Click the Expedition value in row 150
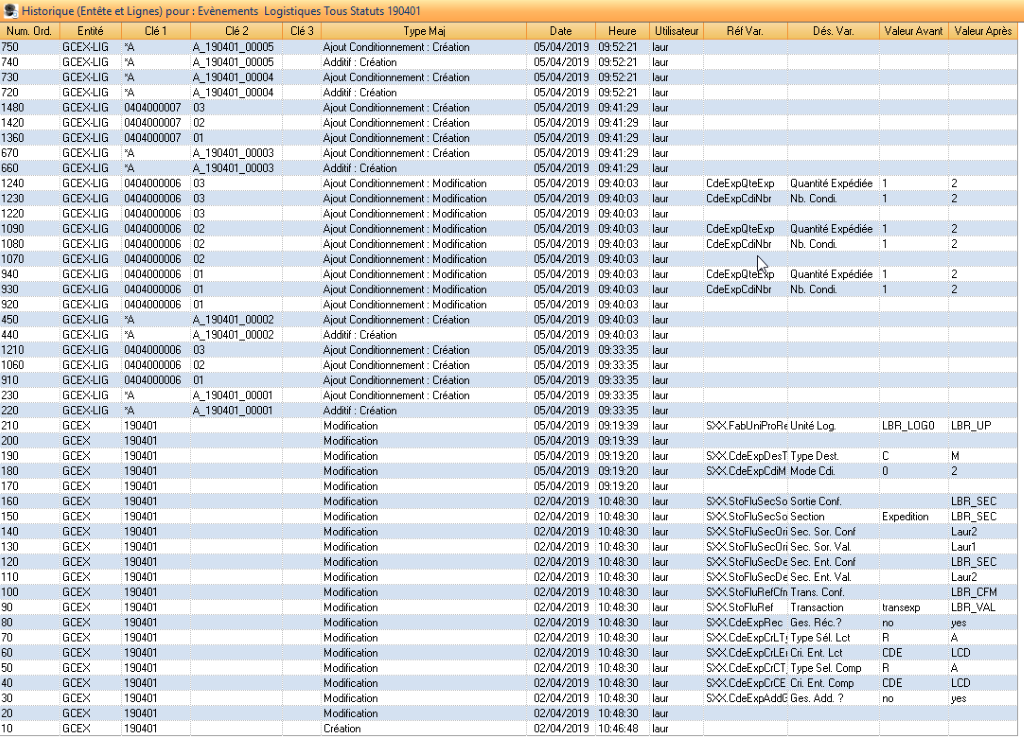This screenshot has width=1024, height=742. tap(905, 517)
